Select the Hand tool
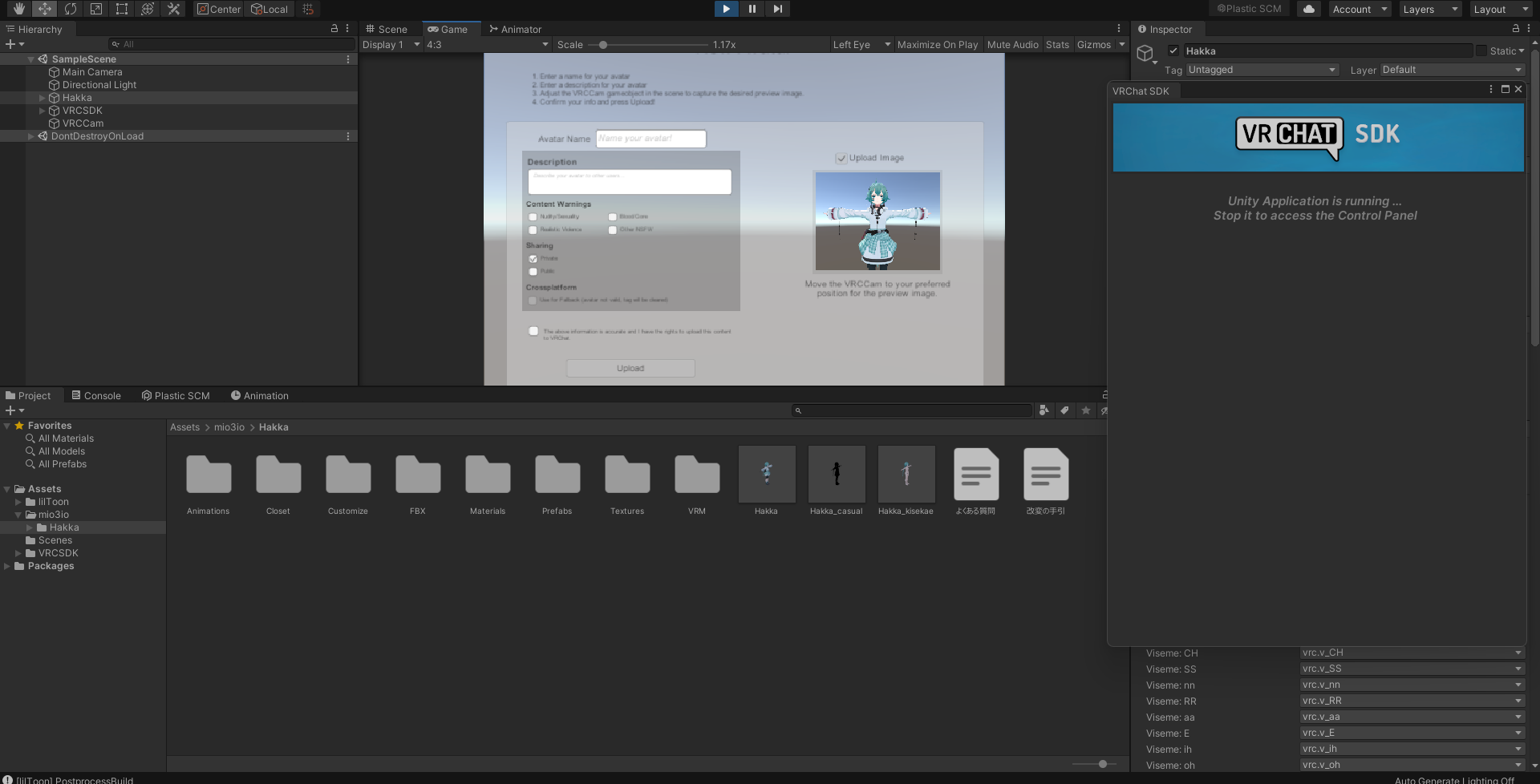This screenshot has height=784, width=1540. tap(18, 9)
